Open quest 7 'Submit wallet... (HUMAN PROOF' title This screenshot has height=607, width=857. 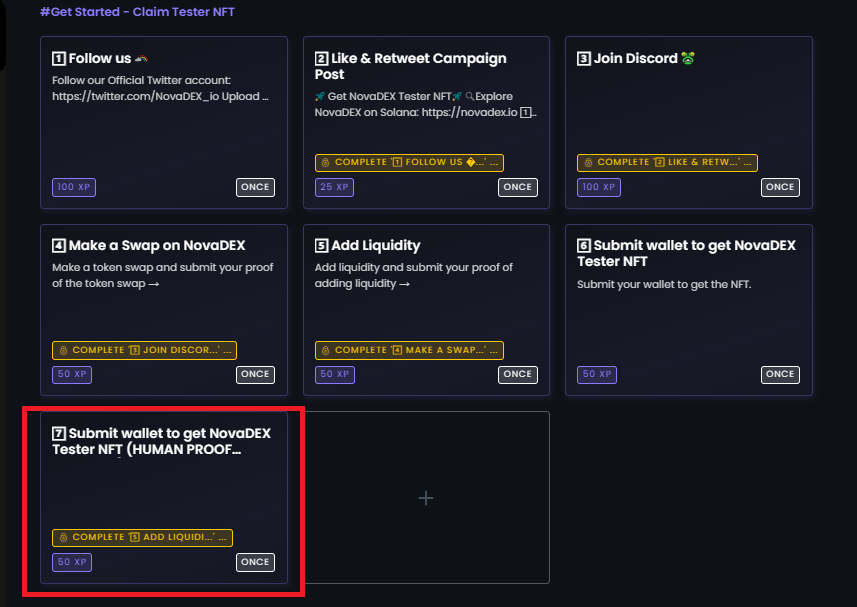(x=161, y=441)
